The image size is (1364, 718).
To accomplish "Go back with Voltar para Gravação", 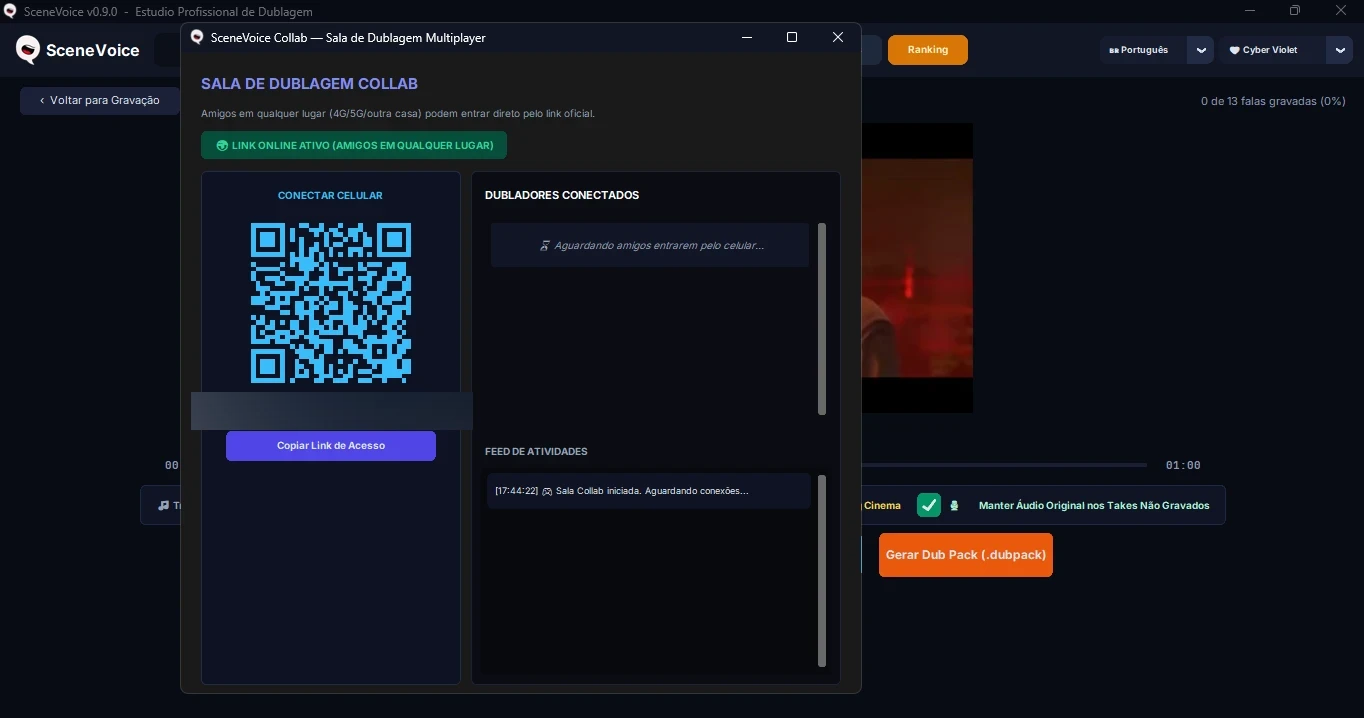I will (x=99, y=100).
